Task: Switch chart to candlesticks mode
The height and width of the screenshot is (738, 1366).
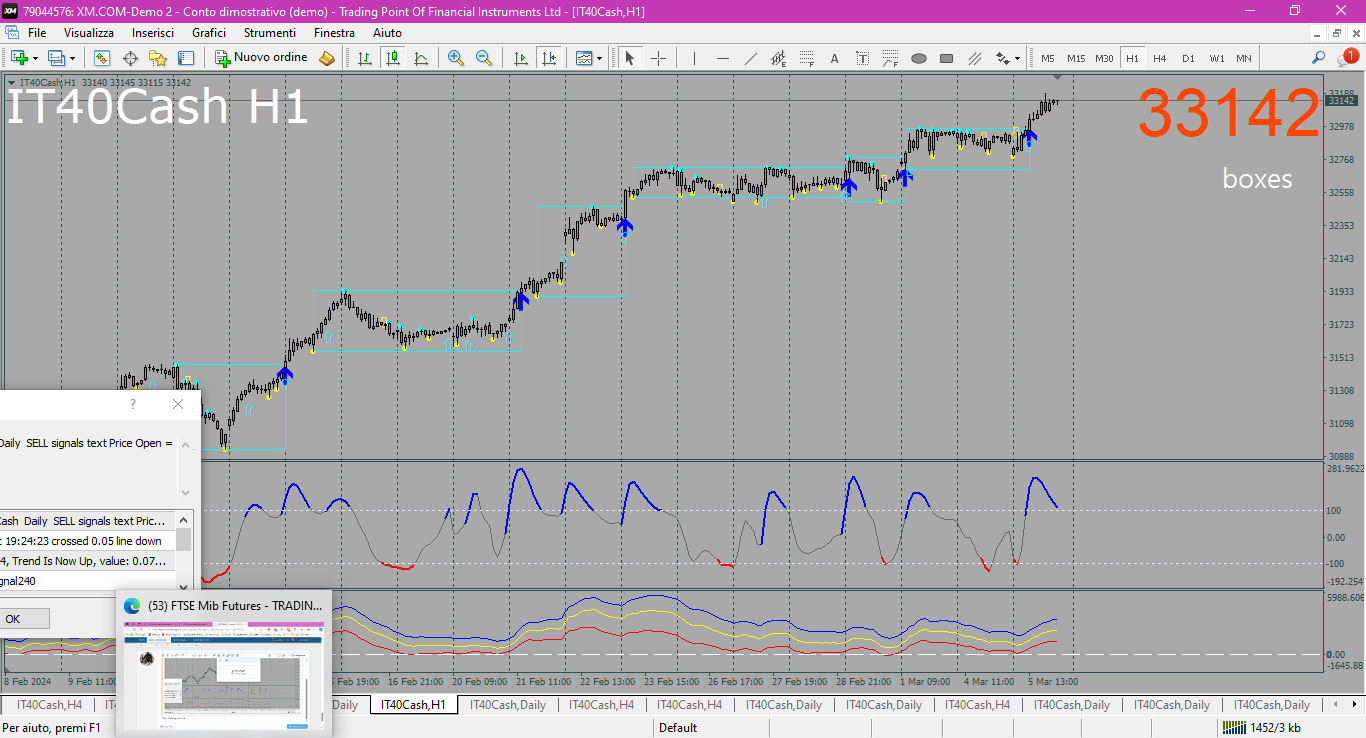Action: pyautogui.click(x=393, y=58)
